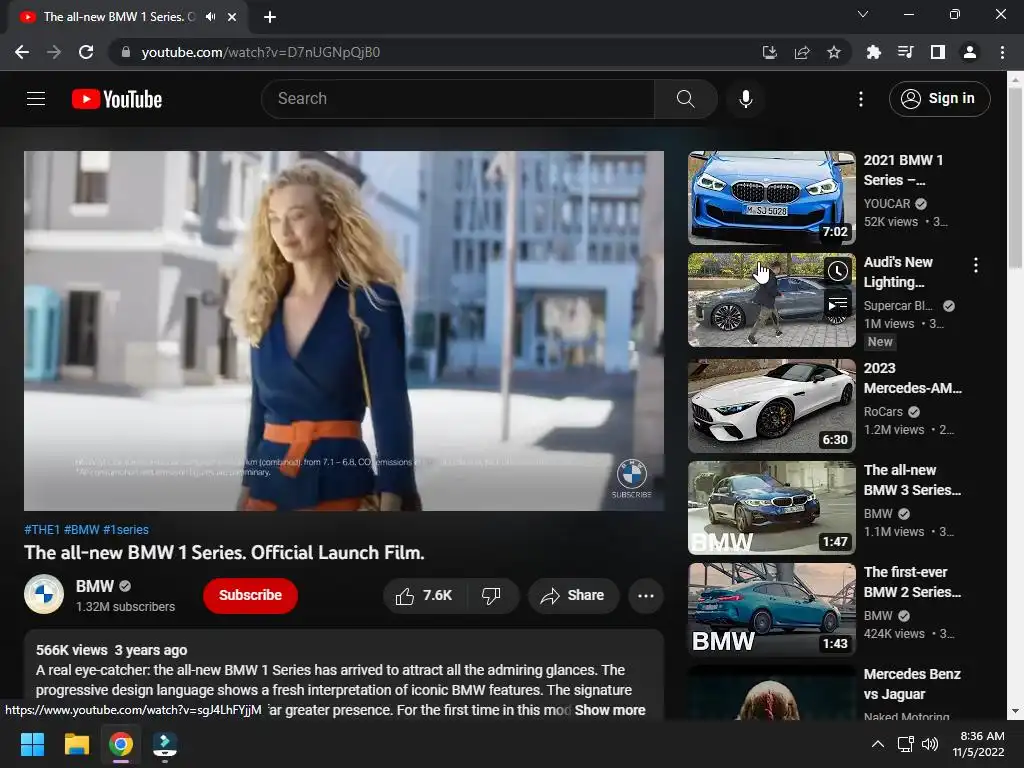Open the all-new BMW 3 Series thumbnail
This screenshot has width=1024, height=768.
(x=771, y=507)
